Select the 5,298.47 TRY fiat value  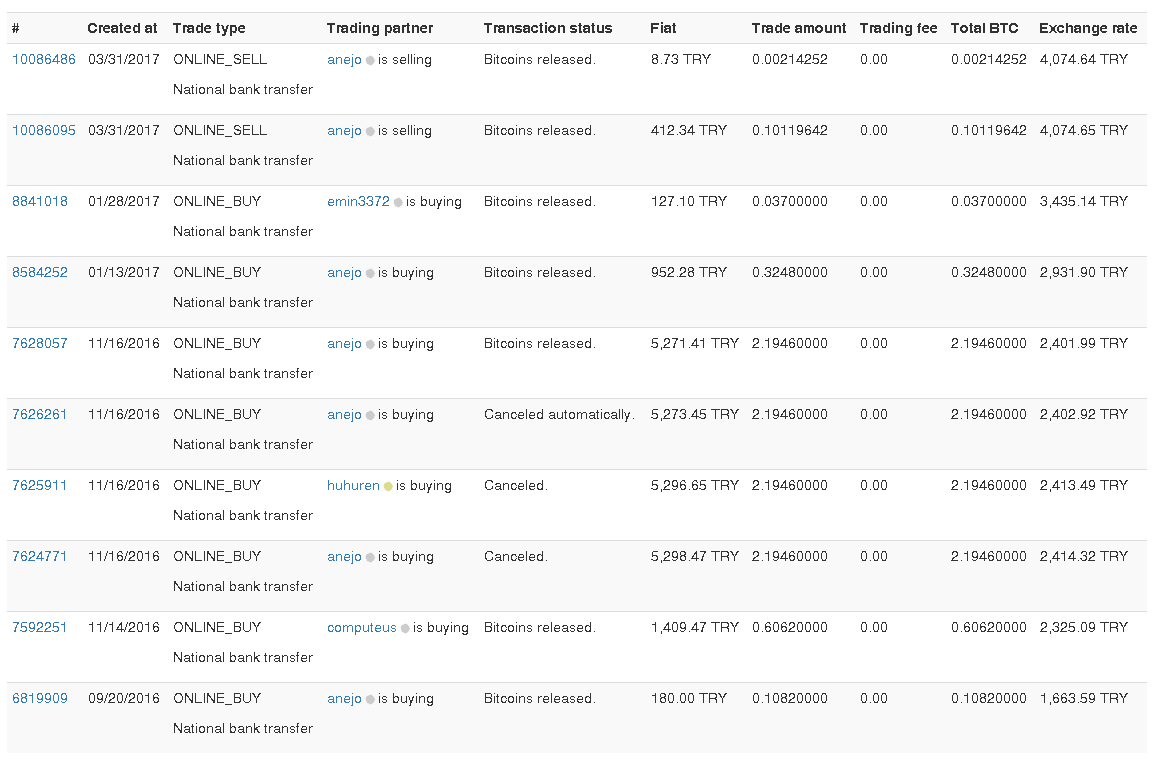(694, 556)
